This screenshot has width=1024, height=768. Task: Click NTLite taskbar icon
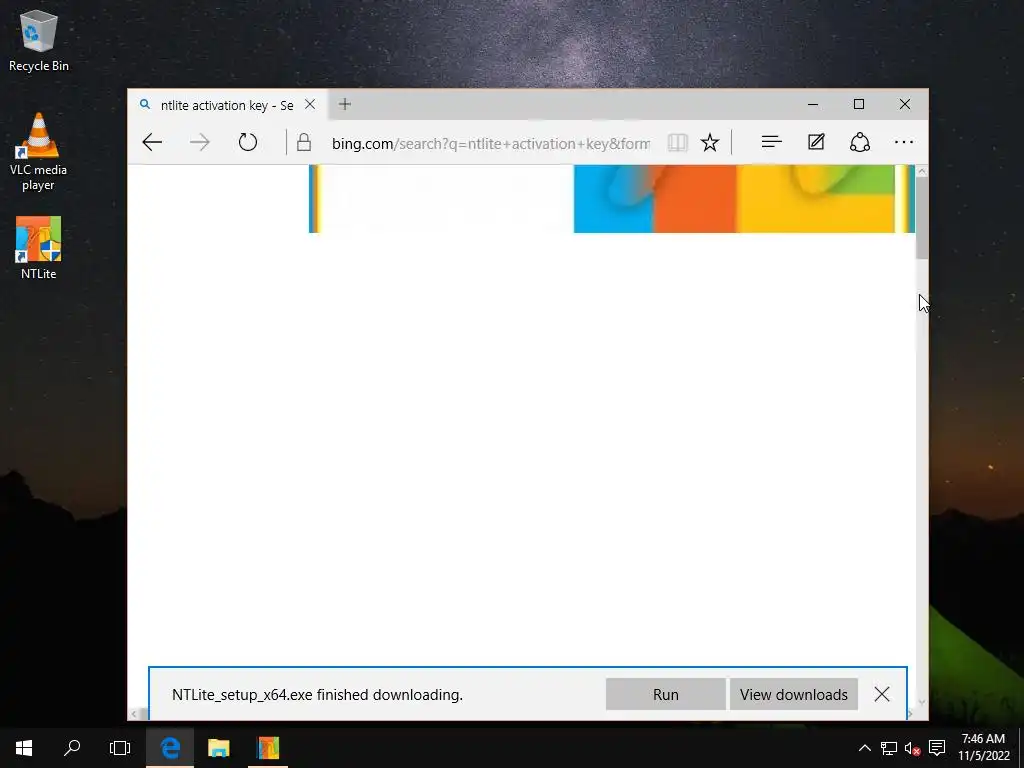(x=268, y=748)
